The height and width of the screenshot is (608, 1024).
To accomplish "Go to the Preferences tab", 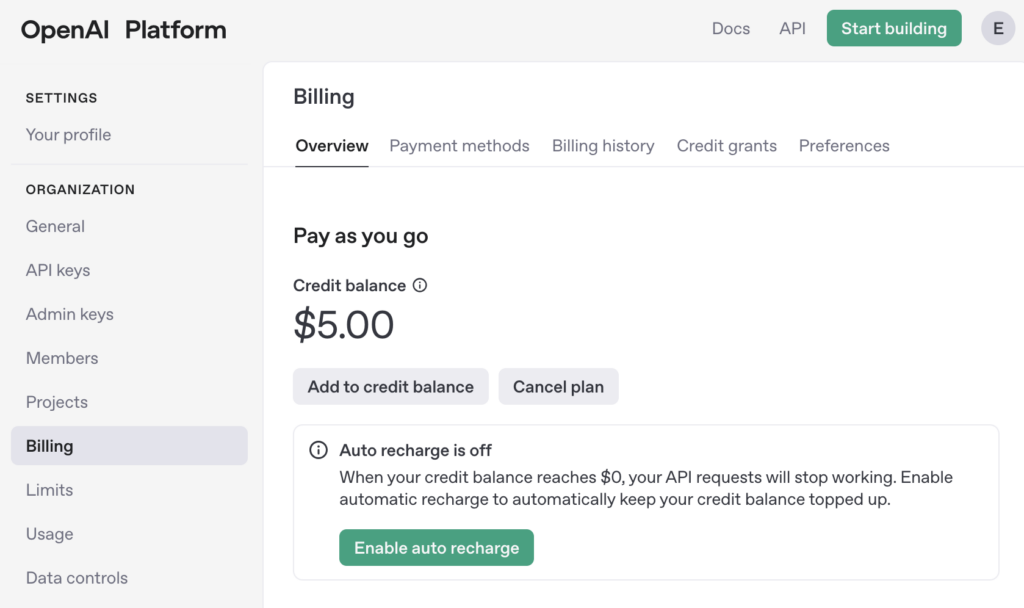I will pyautogui.click(x=844, y=146).
